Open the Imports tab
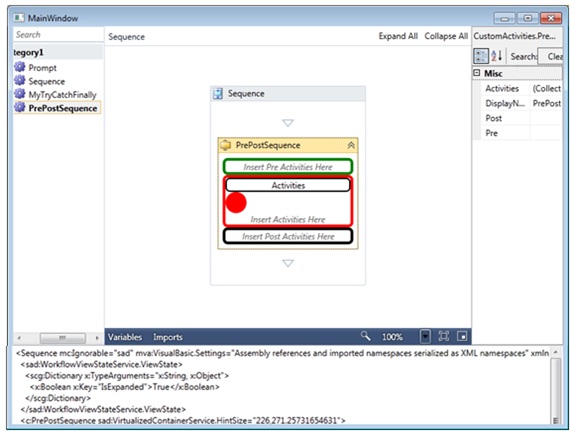 pyautogui.click(x=168, y=337)
